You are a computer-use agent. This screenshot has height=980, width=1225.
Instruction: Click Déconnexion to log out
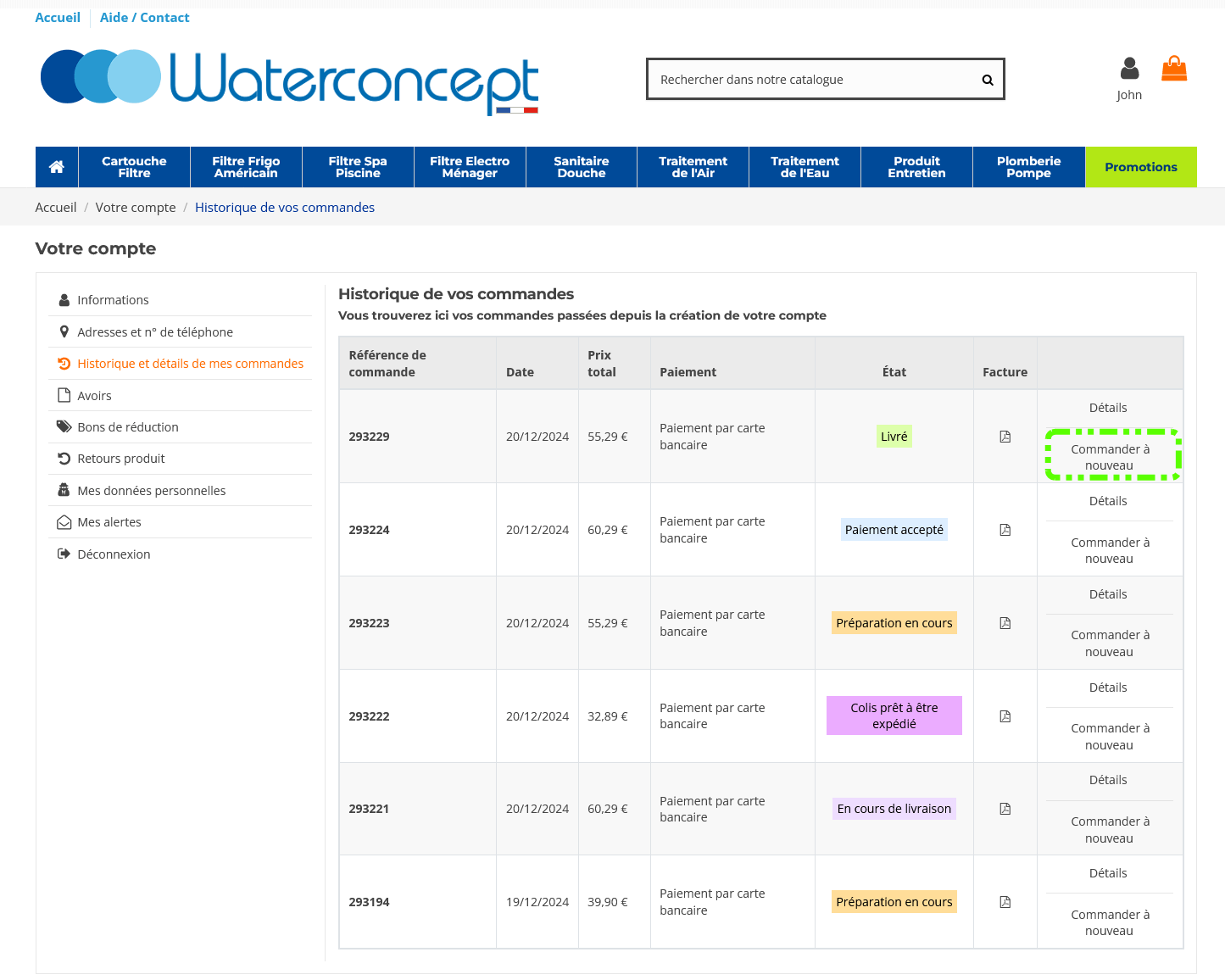click(x=114, y=554)
